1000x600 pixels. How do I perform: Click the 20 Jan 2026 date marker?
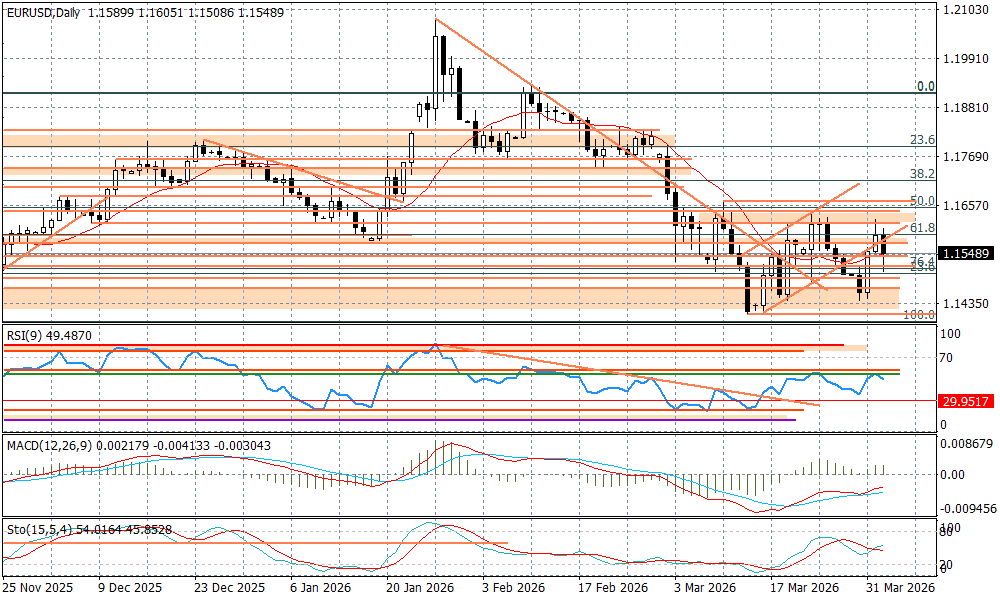pos(418,588)
